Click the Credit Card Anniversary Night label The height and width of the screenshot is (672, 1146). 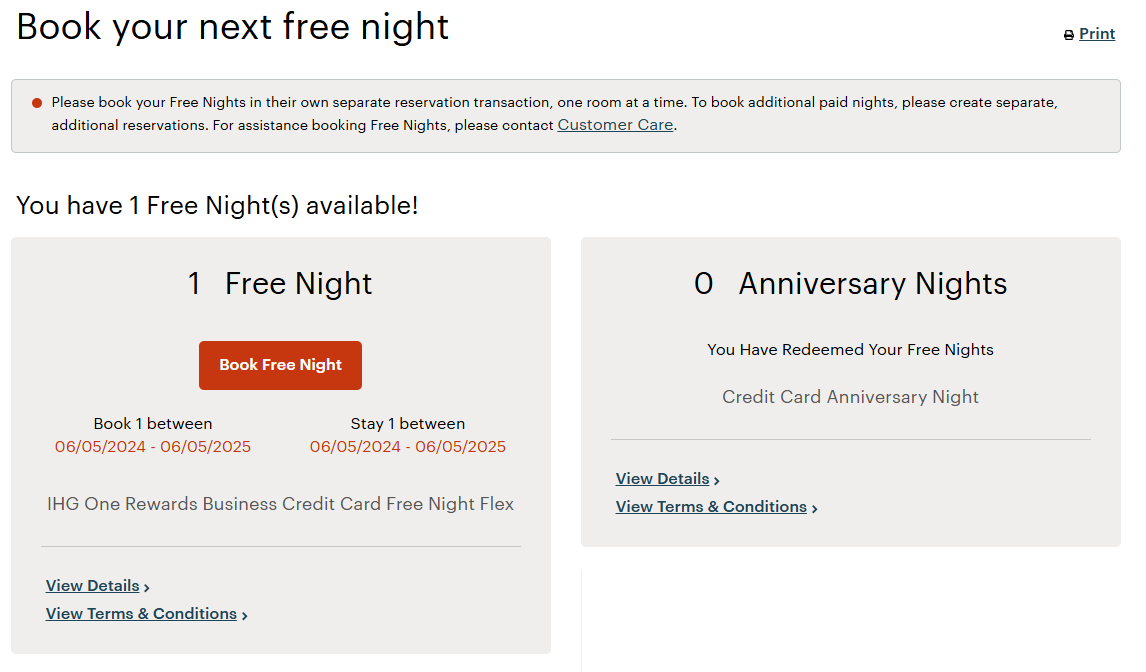point(850,397)
